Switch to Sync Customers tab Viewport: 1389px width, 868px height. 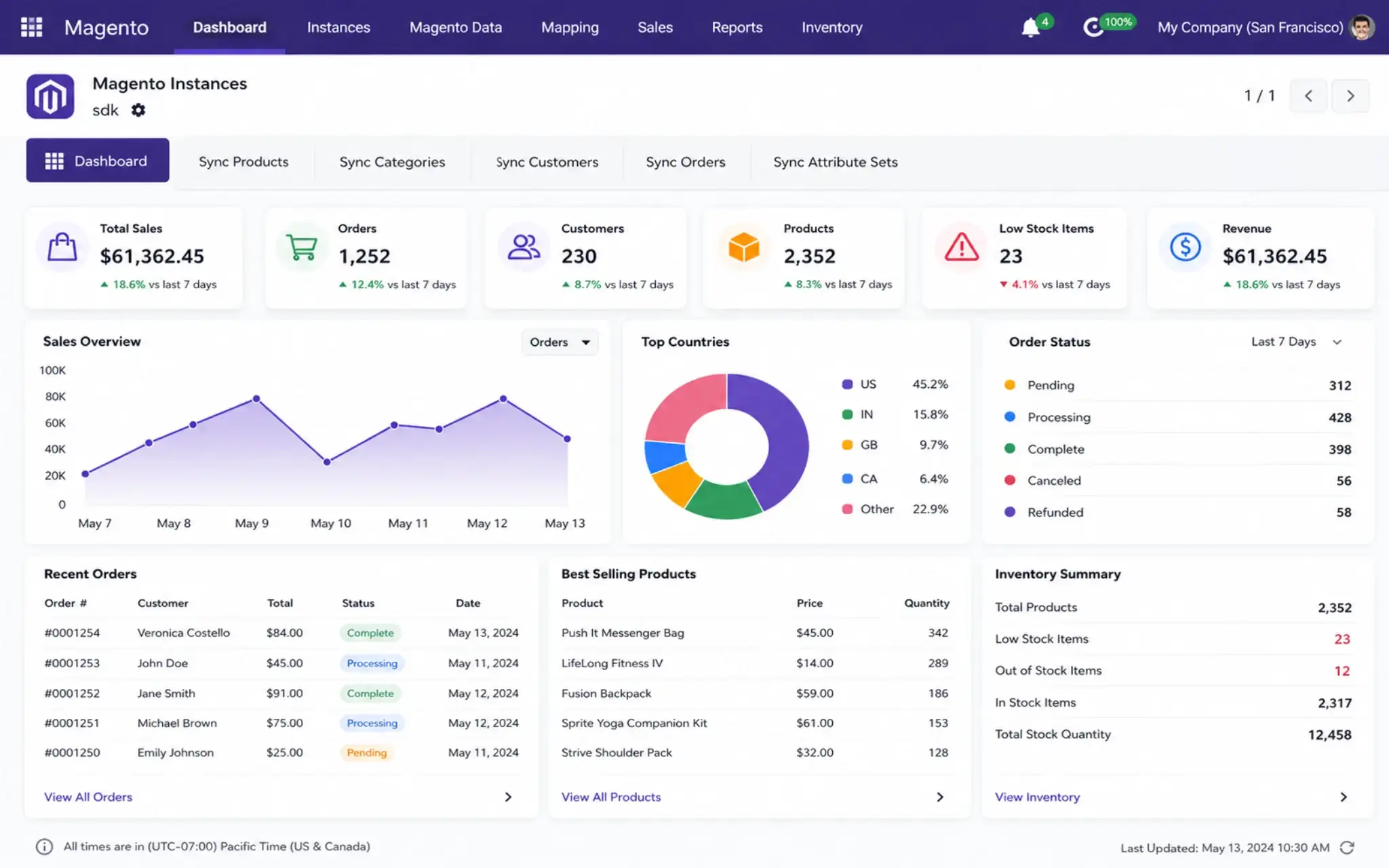[547, 162]
